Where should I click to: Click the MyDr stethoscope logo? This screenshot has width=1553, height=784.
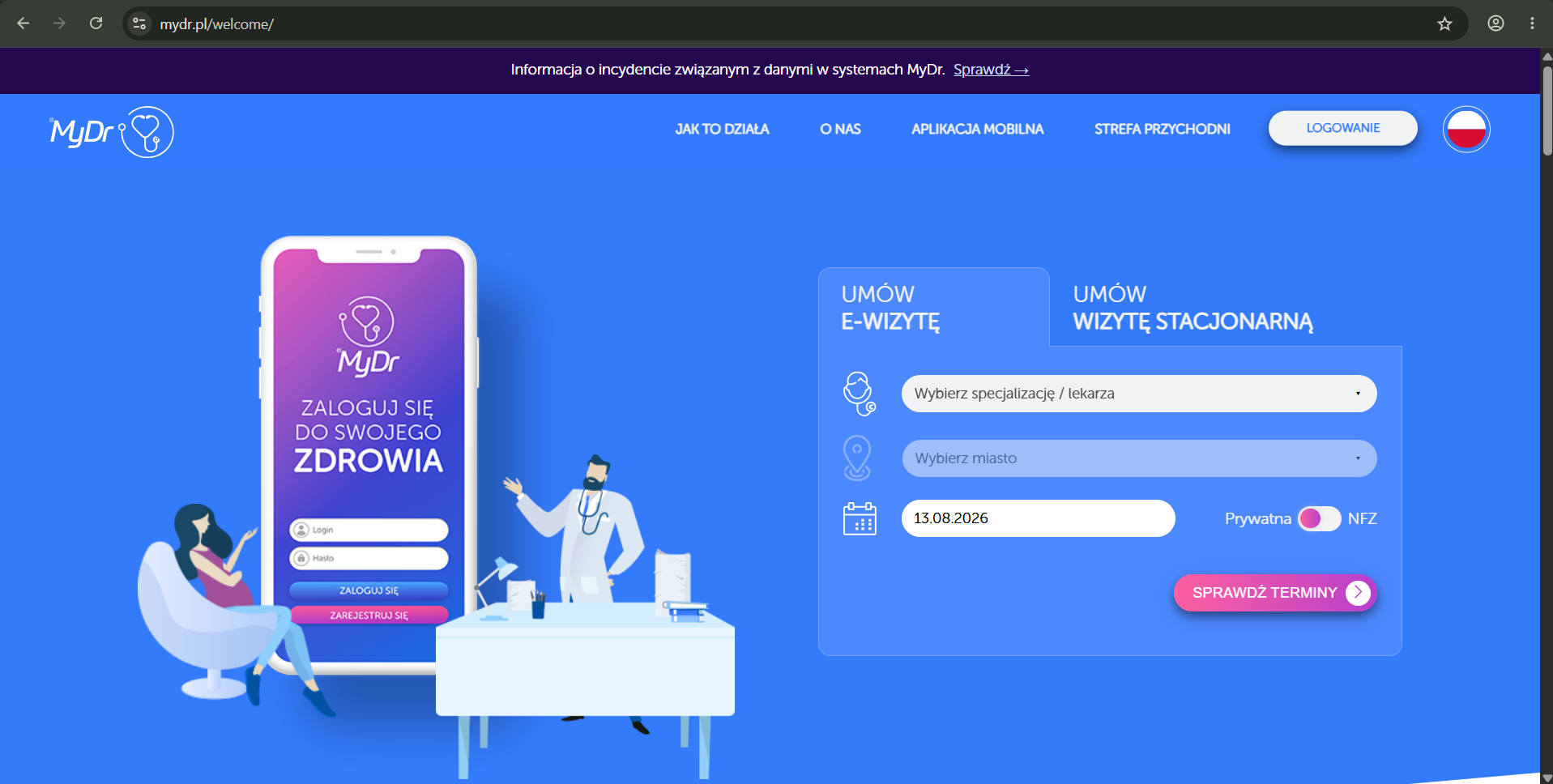112,132
